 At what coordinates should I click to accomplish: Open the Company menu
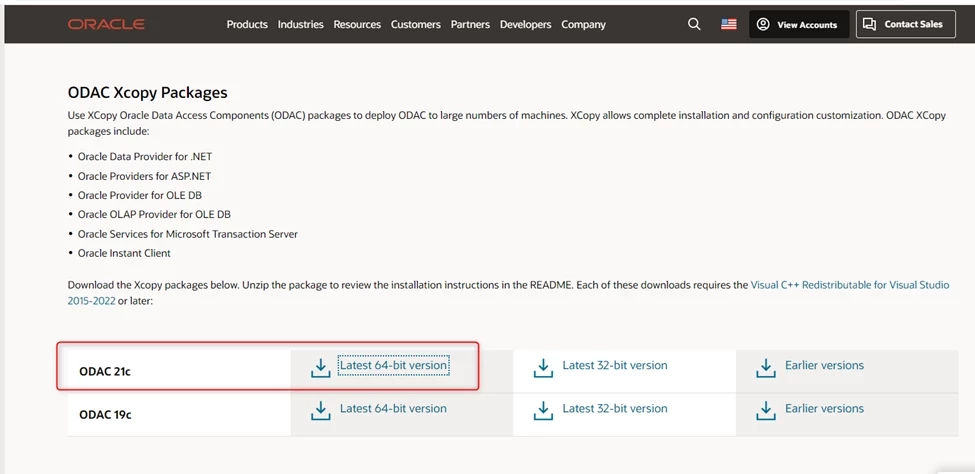point(583,24)
